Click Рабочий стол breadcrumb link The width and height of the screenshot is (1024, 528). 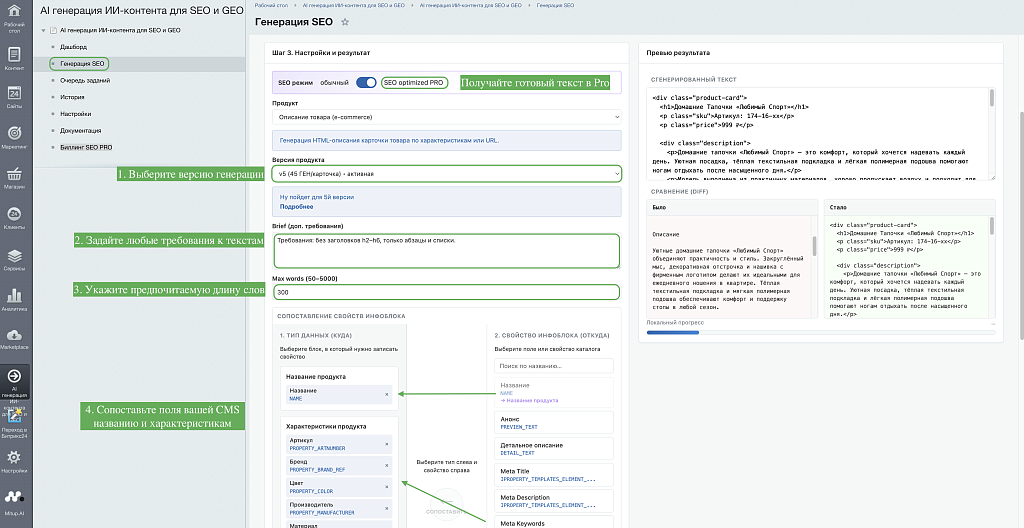[270, 5]
